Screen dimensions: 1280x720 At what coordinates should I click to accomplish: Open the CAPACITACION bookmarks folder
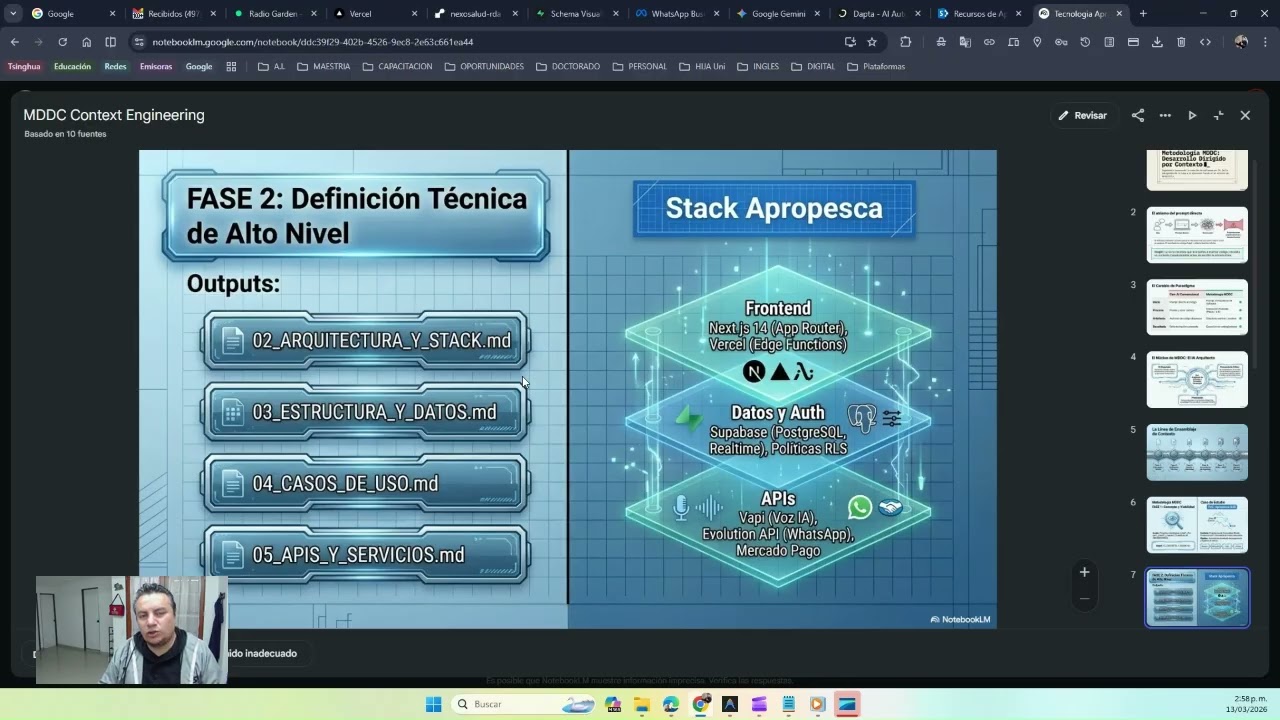click(x=397, y=67)
